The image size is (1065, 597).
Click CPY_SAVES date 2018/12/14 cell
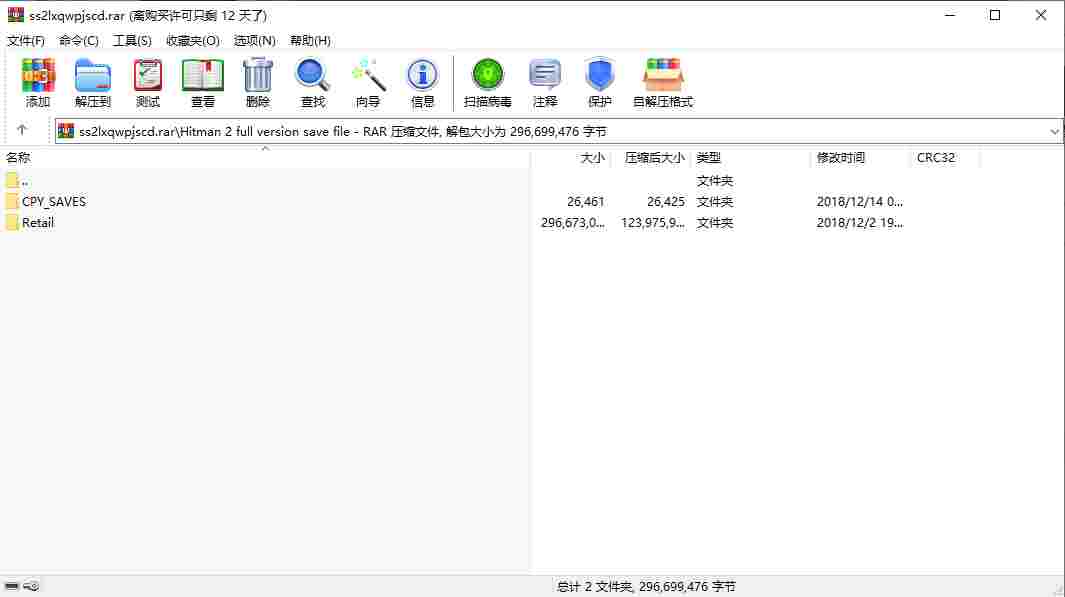[859, 202]
